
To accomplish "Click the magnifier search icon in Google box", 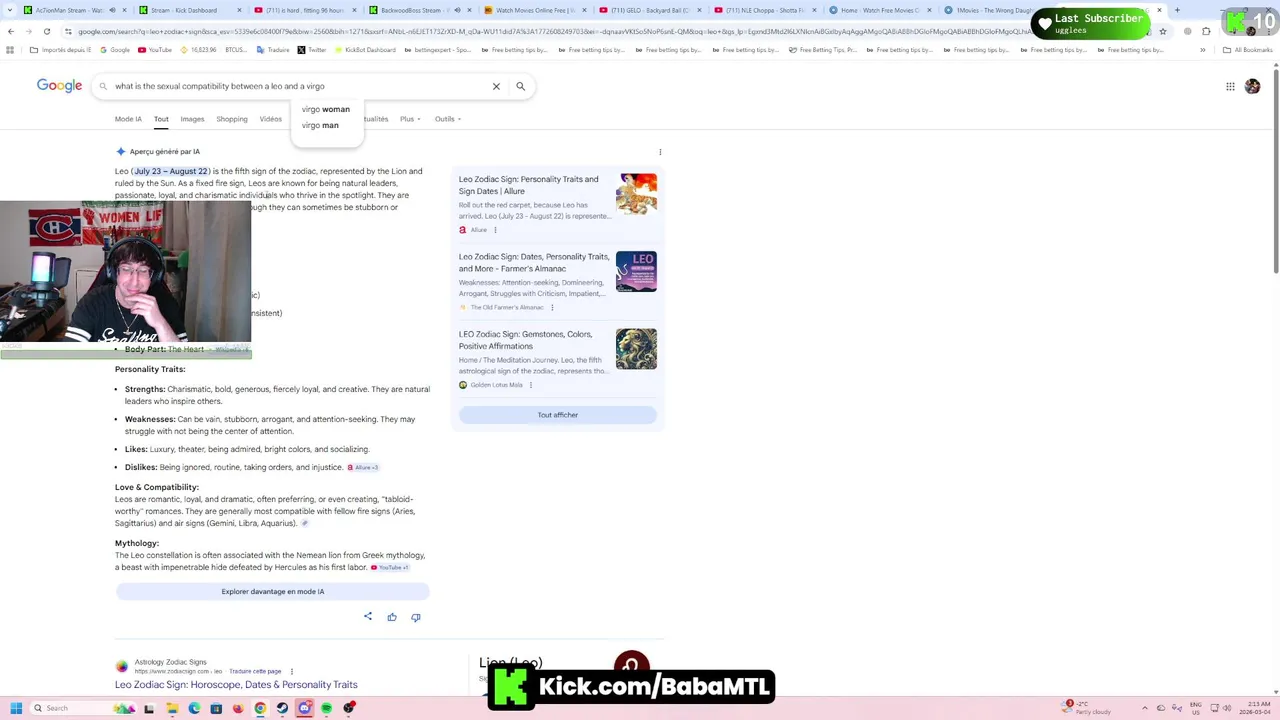I will 520,86.
